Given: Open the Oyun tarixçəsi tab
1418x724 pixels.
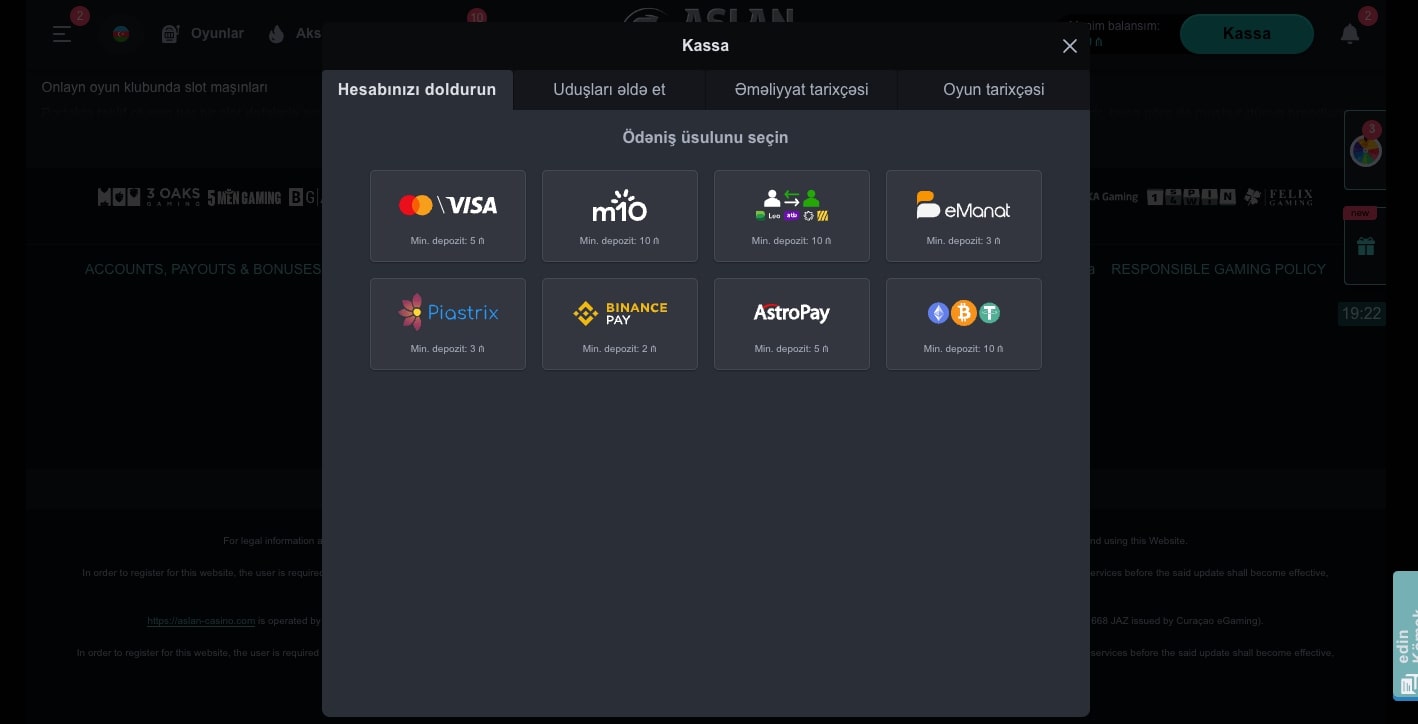Looking at the screenshot, I should tap(994, 89).
